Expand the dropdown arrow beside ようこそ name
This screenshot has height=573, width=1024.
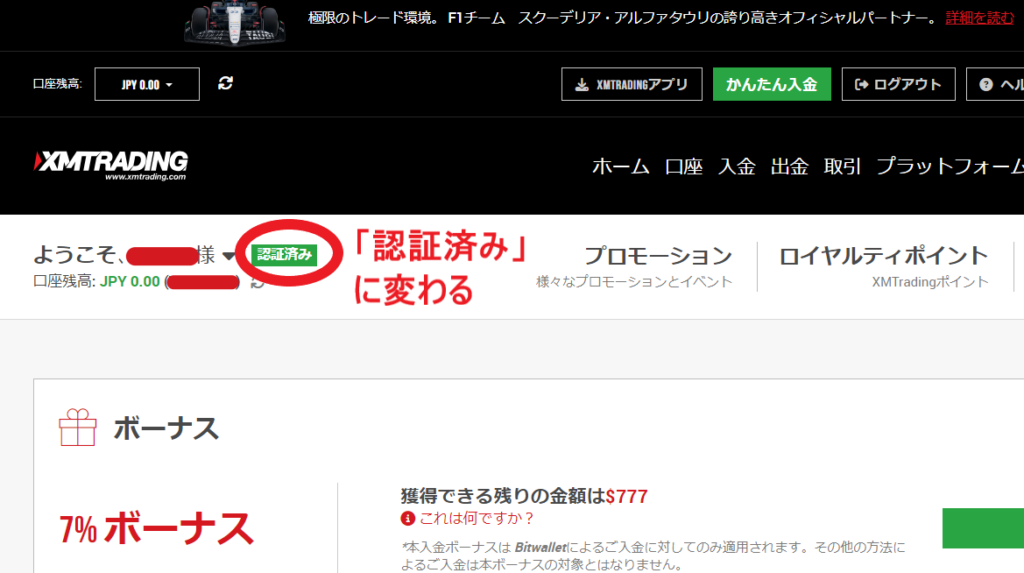229,257
